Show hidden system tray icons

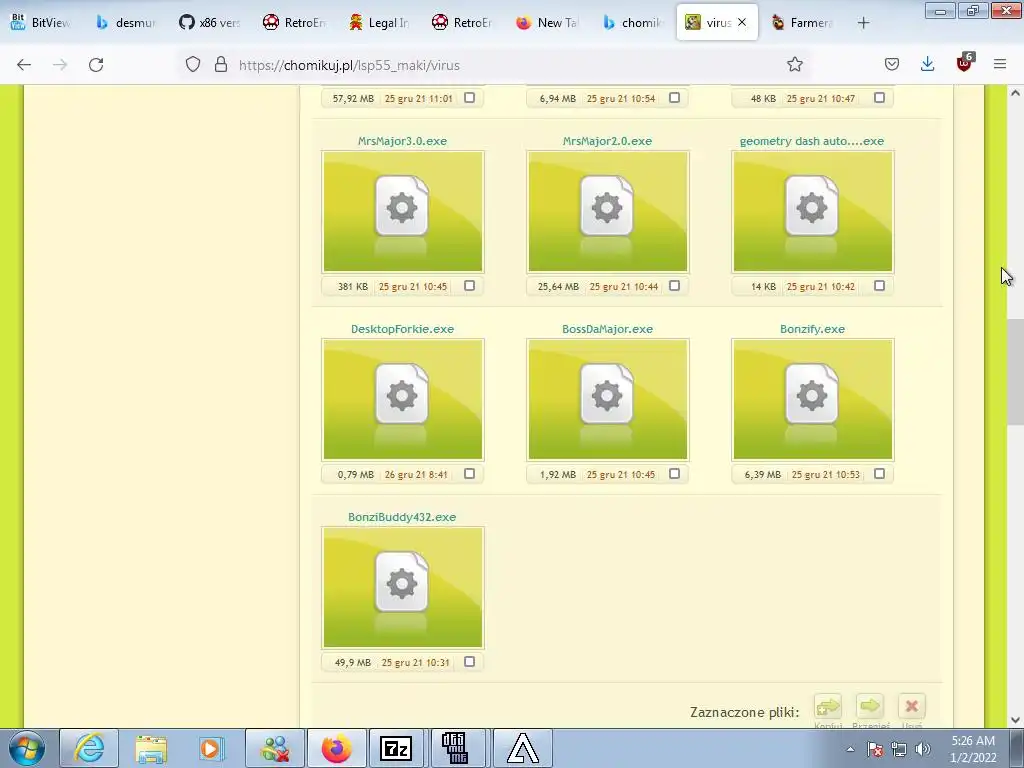click(x=850, y=749)
